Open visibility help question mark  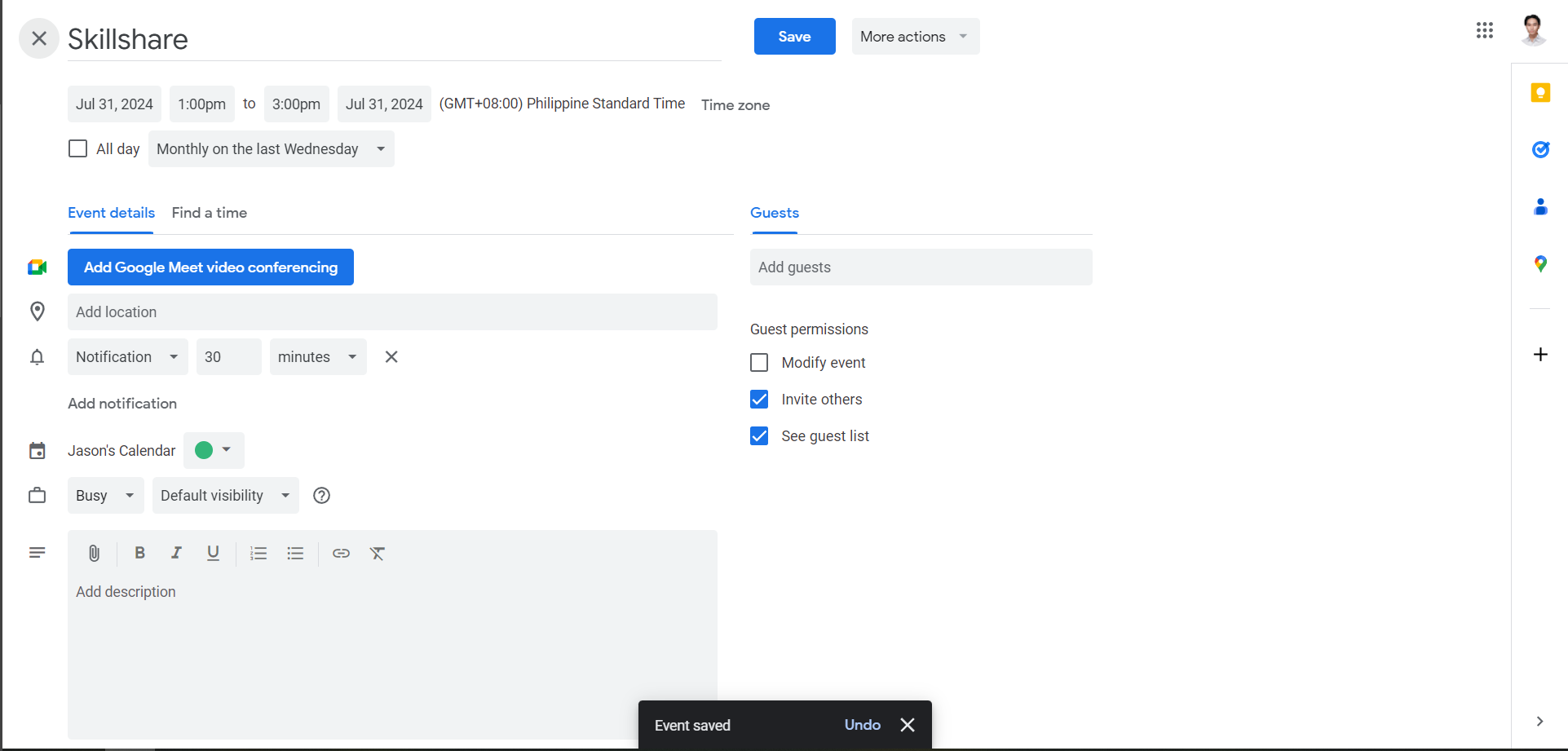[x=322, y=495]
